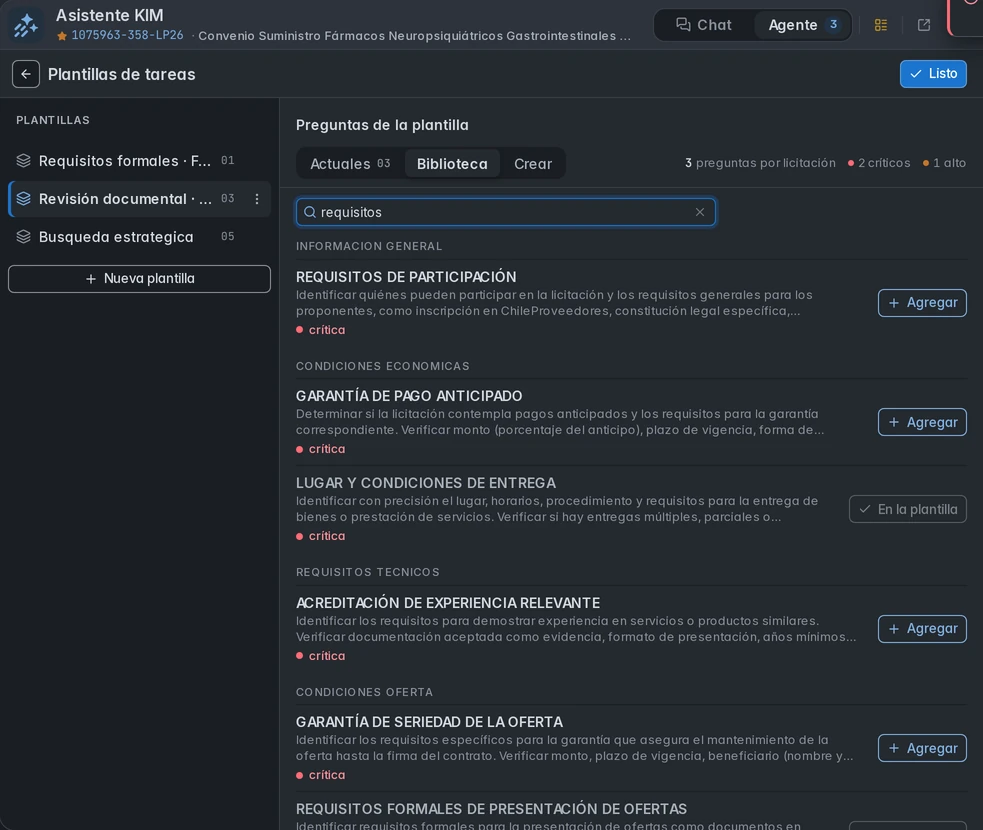Click crítica tag under ACREDITACIÓN DE EXPERIENCIA
Screen dimensions: 983x830
[320, 656]
